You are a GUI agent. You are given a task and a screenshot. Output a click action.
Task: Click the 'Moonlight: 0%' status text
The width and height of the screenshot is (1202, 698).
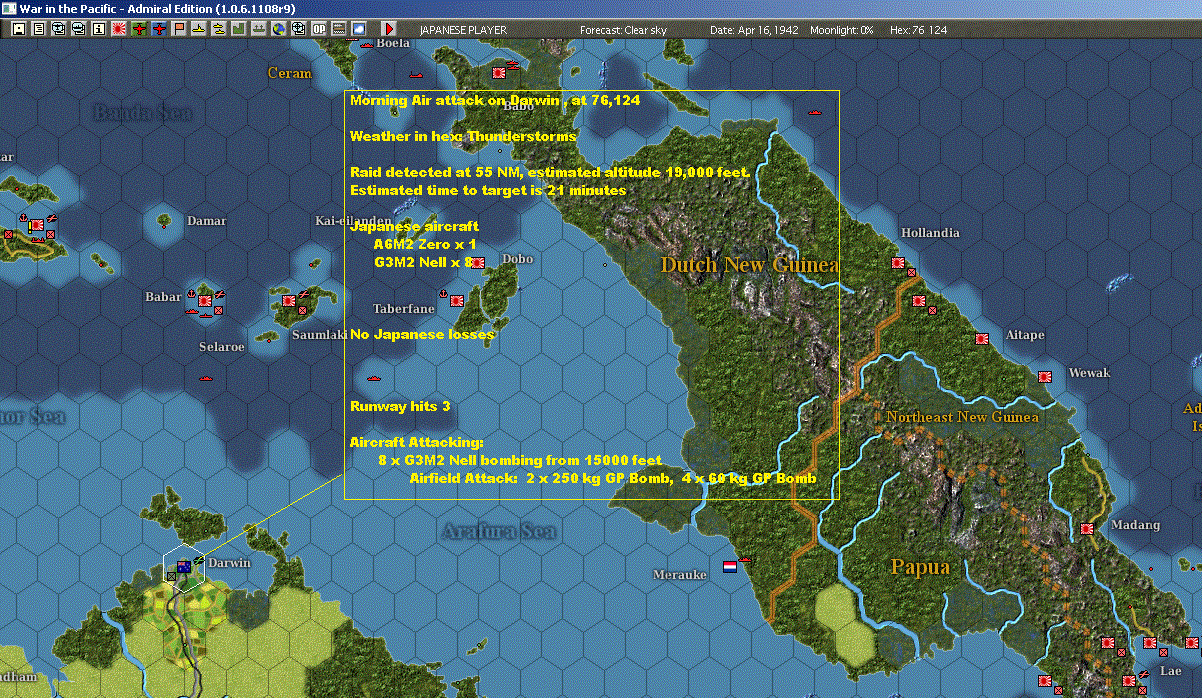coord(841,30)
